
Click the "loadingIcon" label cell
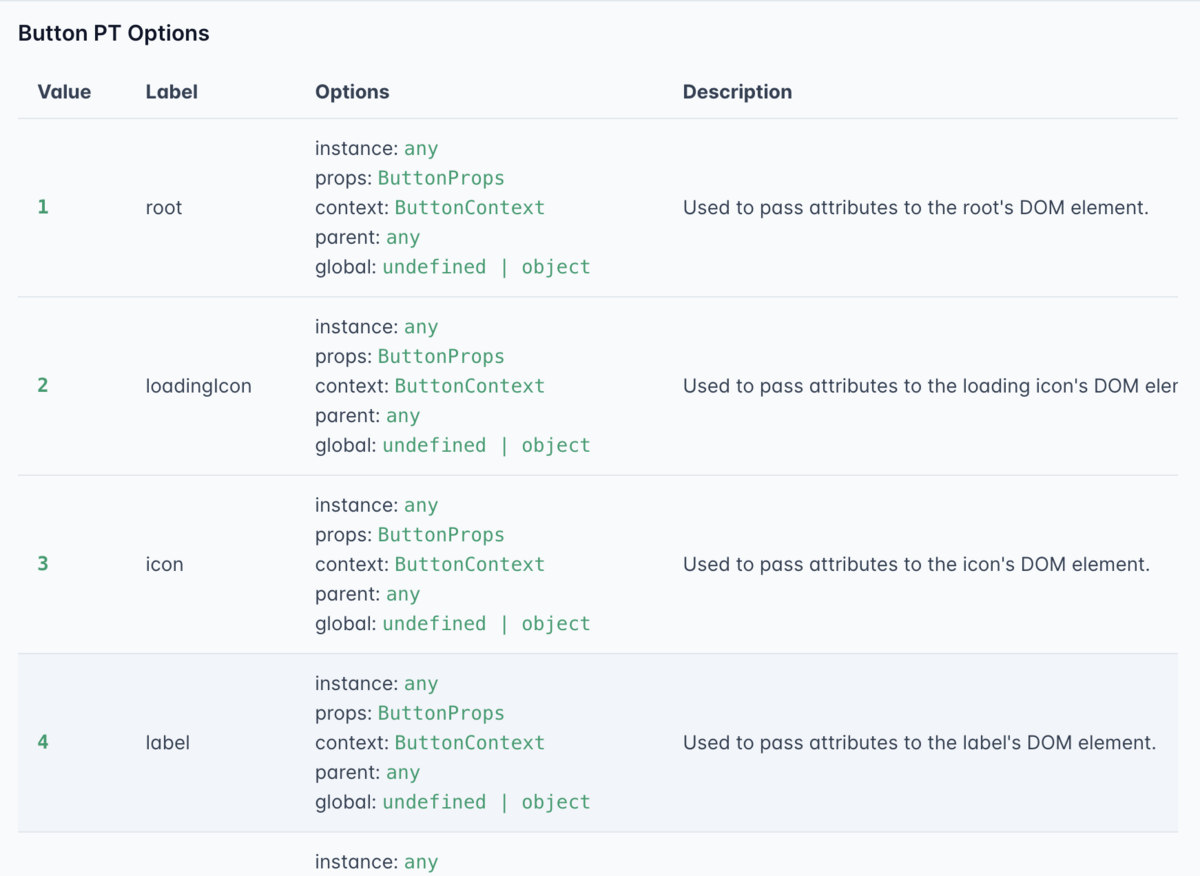click(199, 386)
